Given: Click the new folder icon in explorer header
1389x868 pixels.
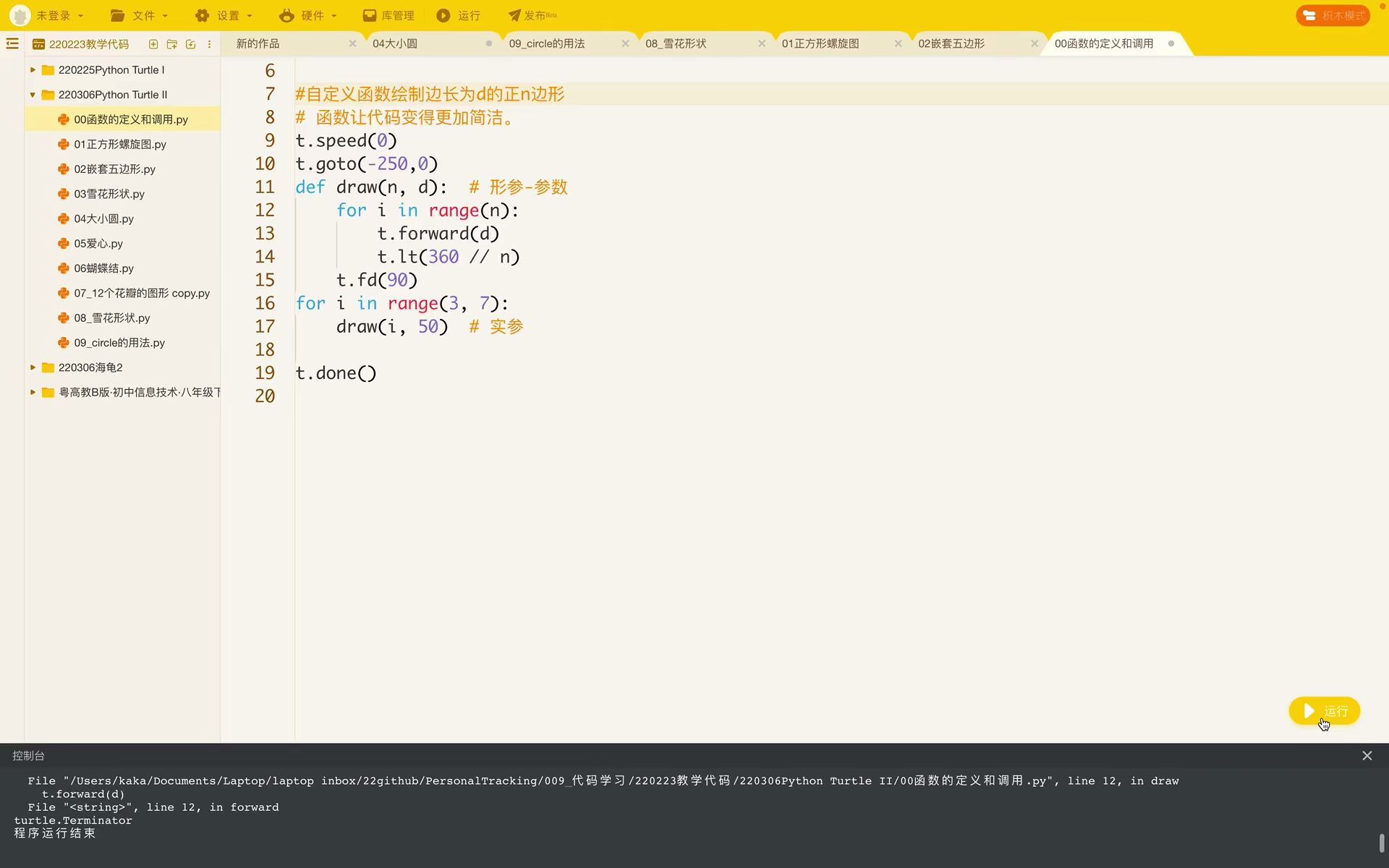Looking at the screenshot, I should tap(172, 44).
